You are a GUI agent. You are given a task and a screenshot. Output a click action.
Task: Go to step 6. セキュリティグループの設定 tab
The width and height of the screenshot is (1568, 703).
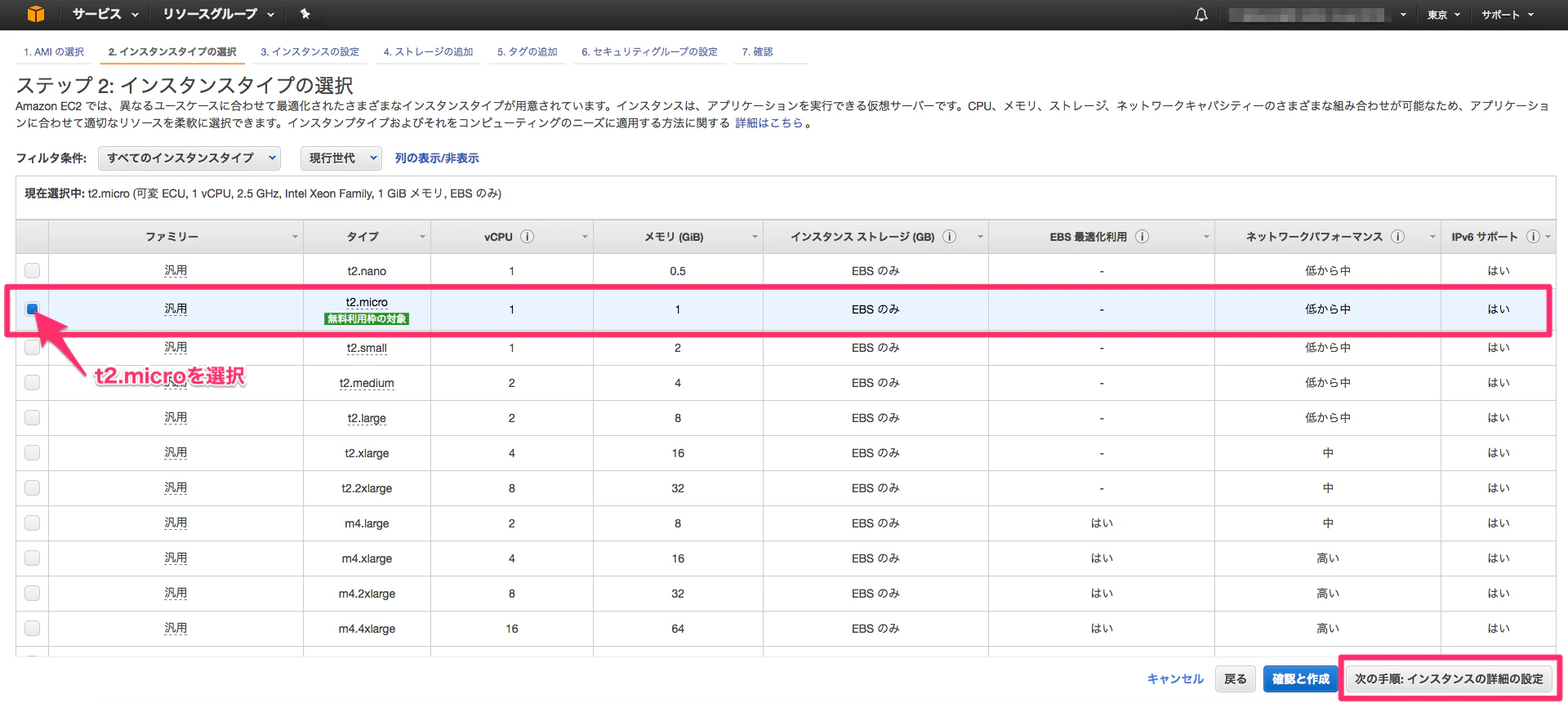[649, 51]
